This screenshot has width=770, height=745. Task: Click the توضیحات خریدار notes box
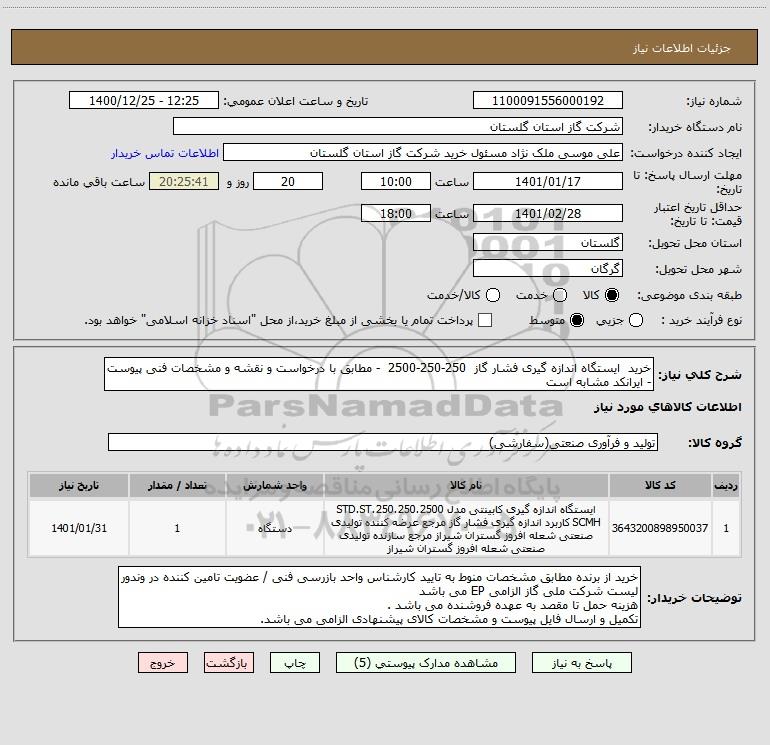tap(379, 597)
